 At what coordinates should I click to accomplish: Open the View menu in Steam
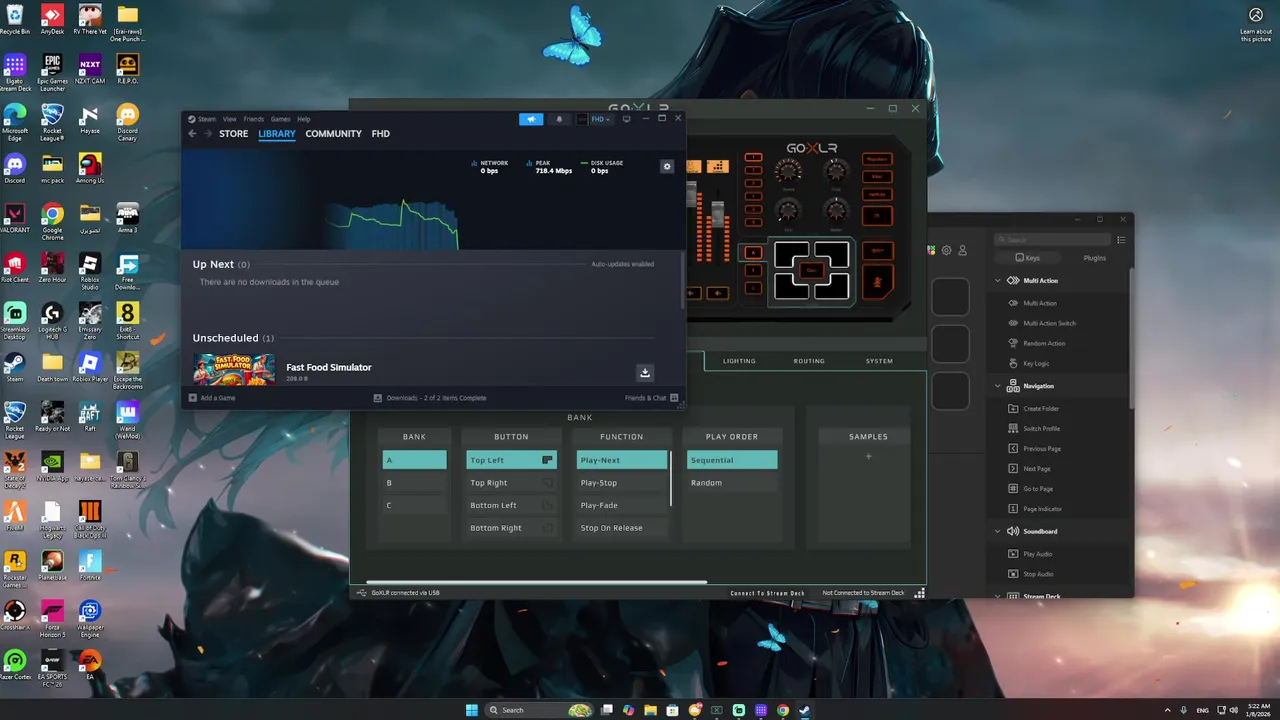pyautogui.click(x=230, y=119)
